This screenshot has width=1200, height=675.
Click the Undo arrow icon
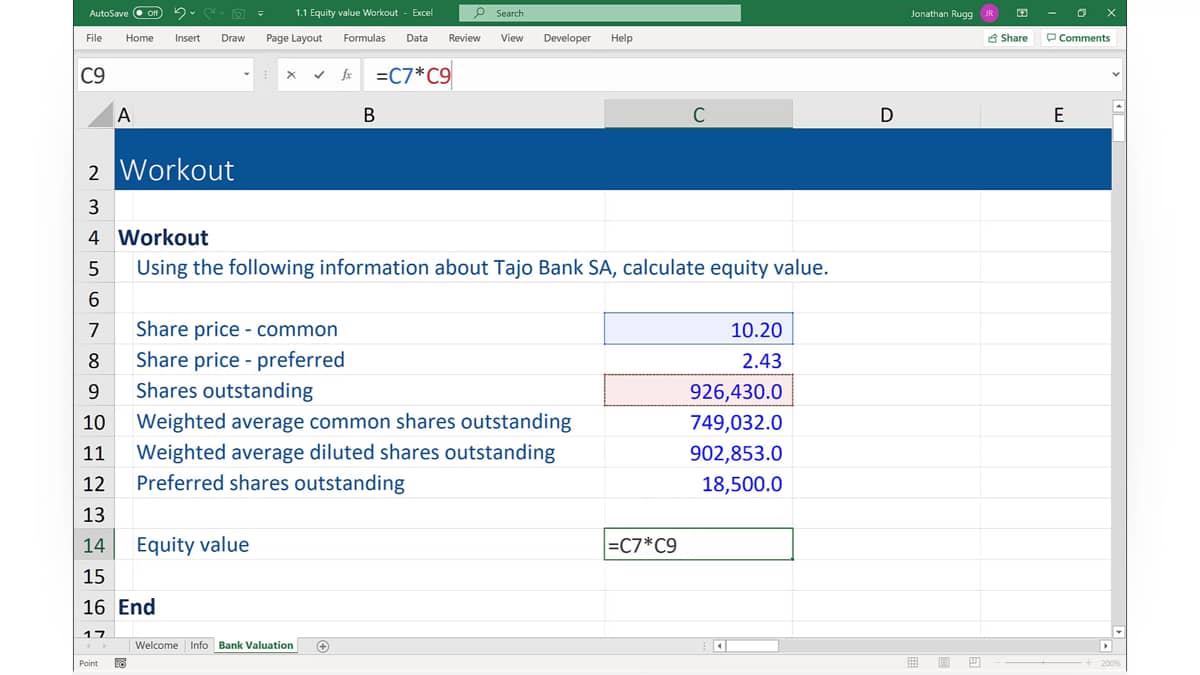click(x=179, y=13)
